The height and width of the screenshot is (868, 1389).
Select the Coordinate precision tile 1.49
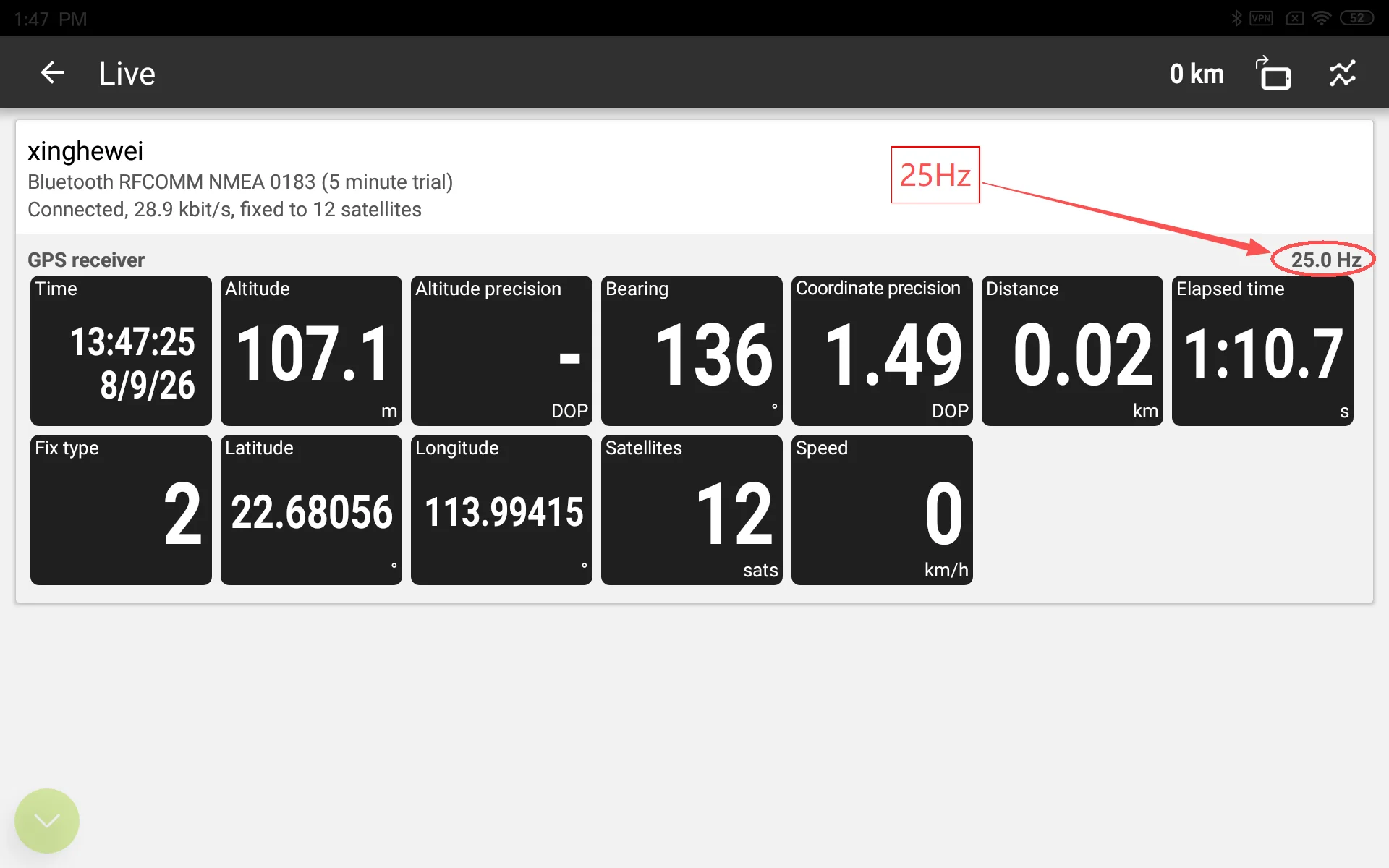[x=882, y=351]
